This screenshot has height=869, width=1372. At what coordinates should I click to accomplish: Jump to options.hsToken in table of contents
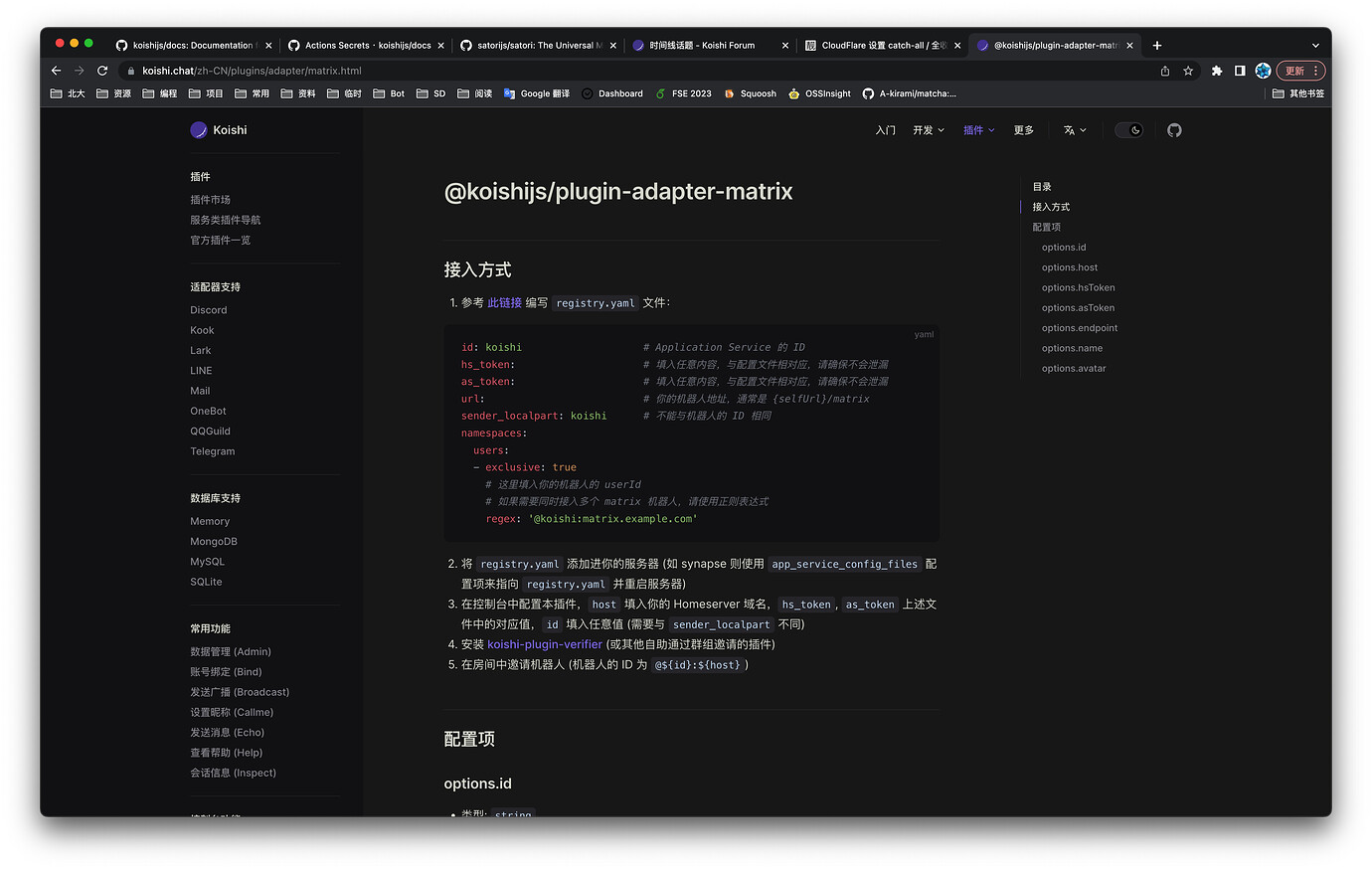[1078, 287]
